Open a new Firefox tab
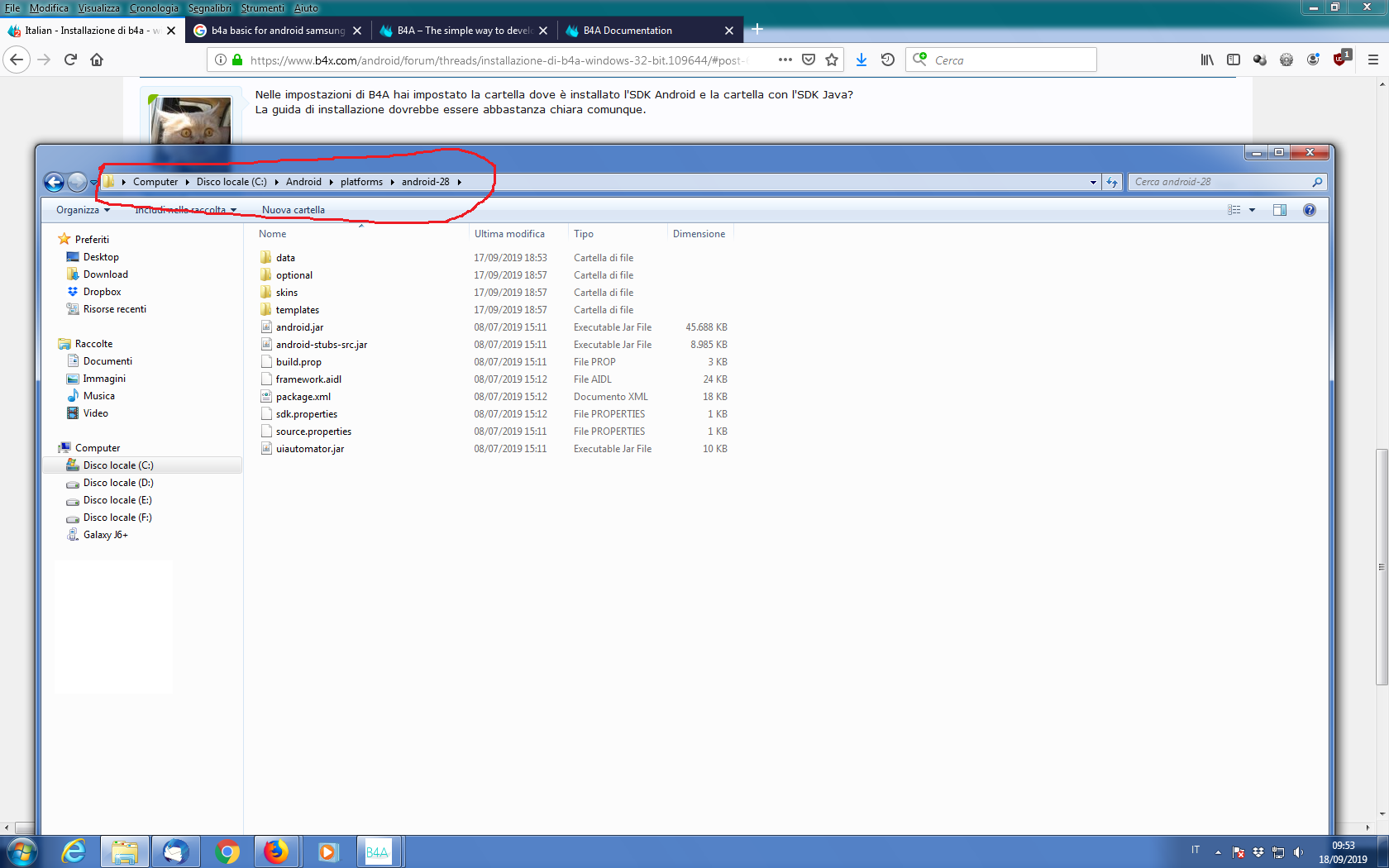1389x868 pixels. coord(757,30)
